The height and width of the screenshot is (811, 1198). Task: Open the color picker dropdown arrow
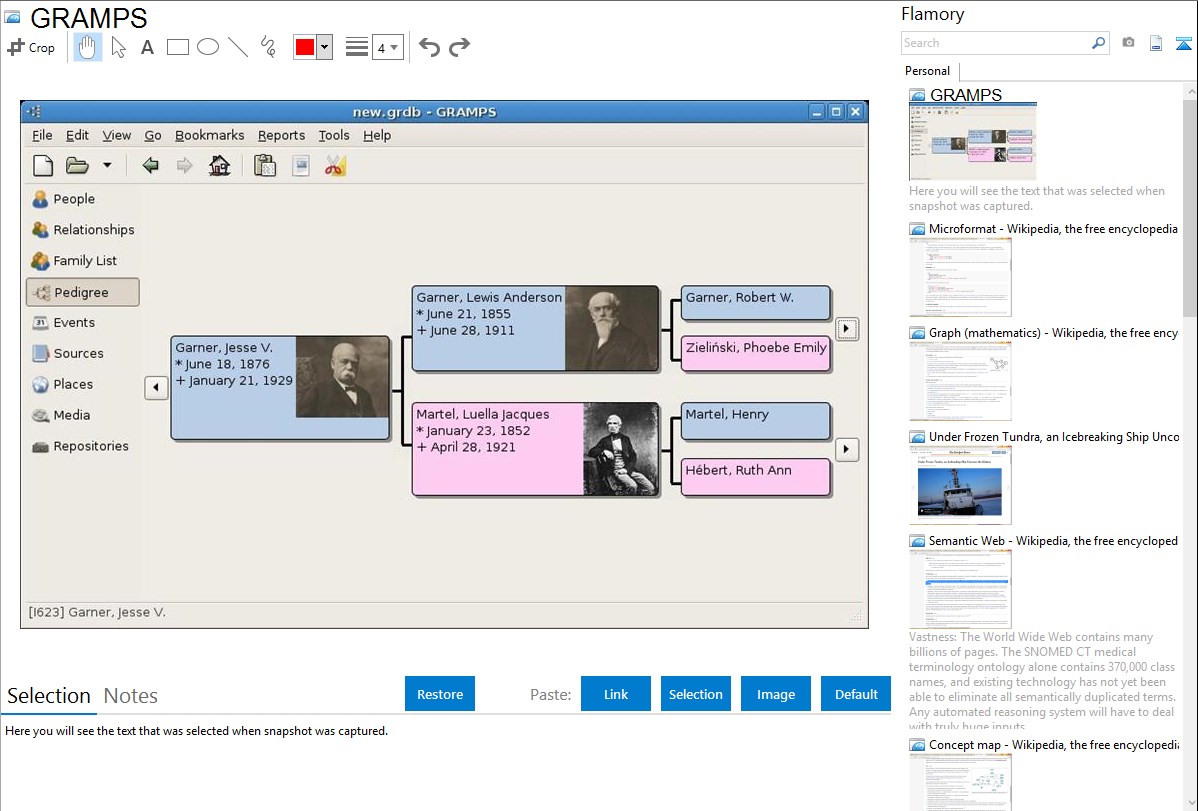[x=324, y=47]
